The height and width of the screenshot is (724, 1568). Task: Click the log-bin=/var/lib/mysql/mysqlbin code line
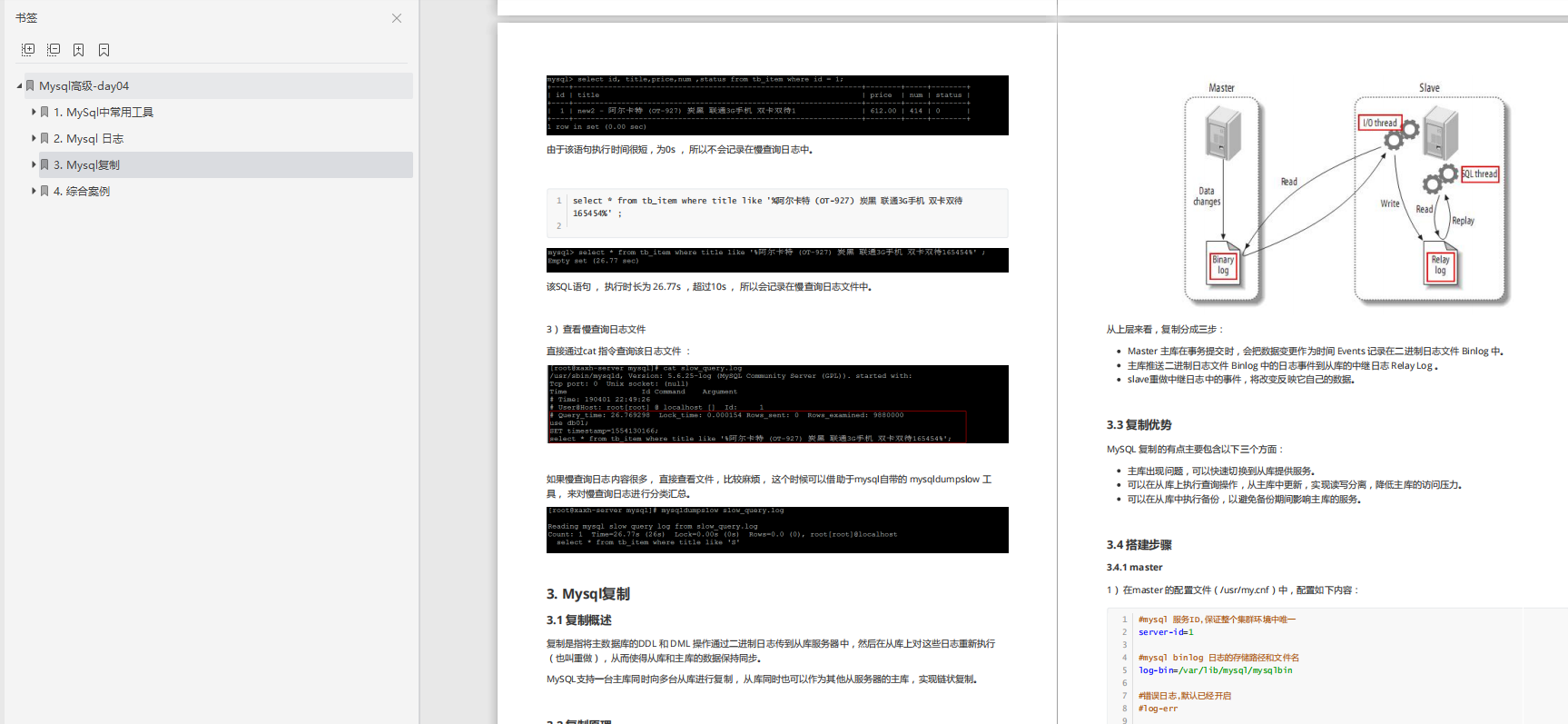(x=1215, y=670)
